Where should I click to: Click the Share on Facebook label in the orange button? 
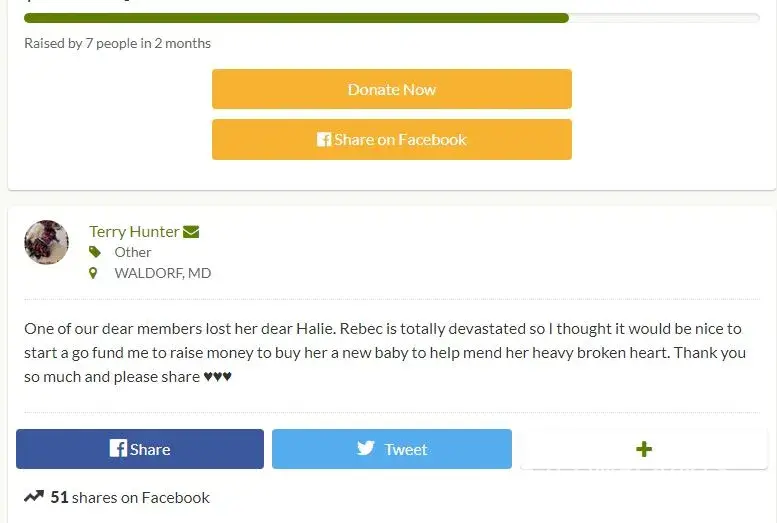[x=400, y=140]
